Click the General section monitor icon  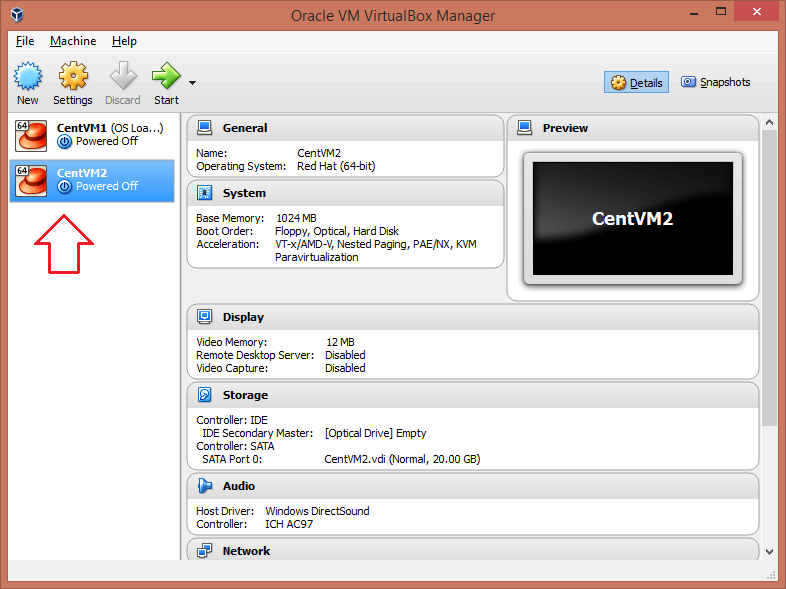(x=205, y=128)
